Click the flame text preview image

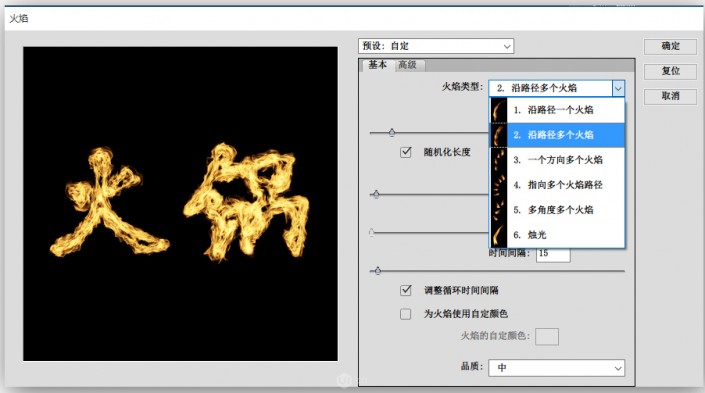coord(180,204)
